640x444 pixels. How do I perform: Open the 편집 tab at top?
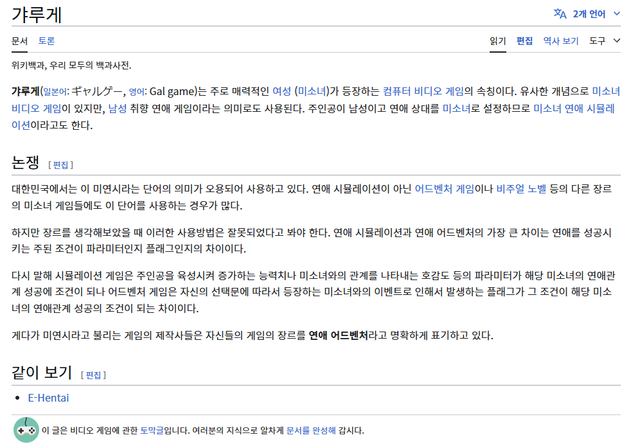[524, 41]
